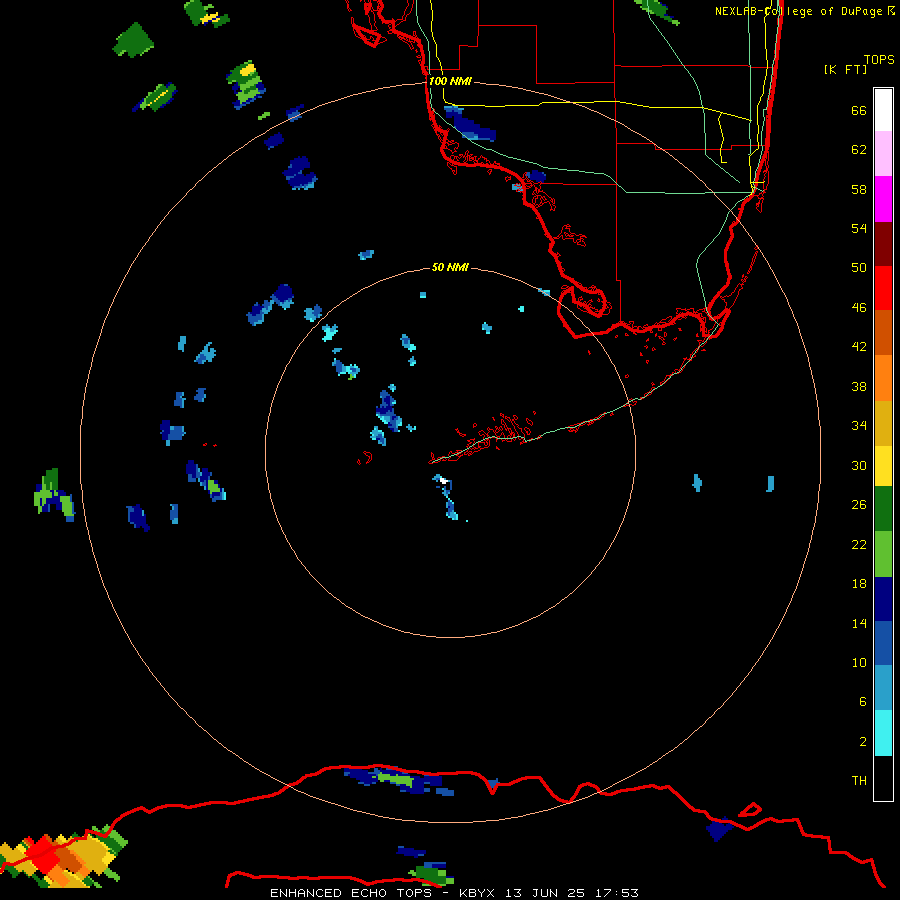The width and height of the screenshot is (900, 900).
Task: Click the black TH threshold swatch
Action: pos(883,778)
